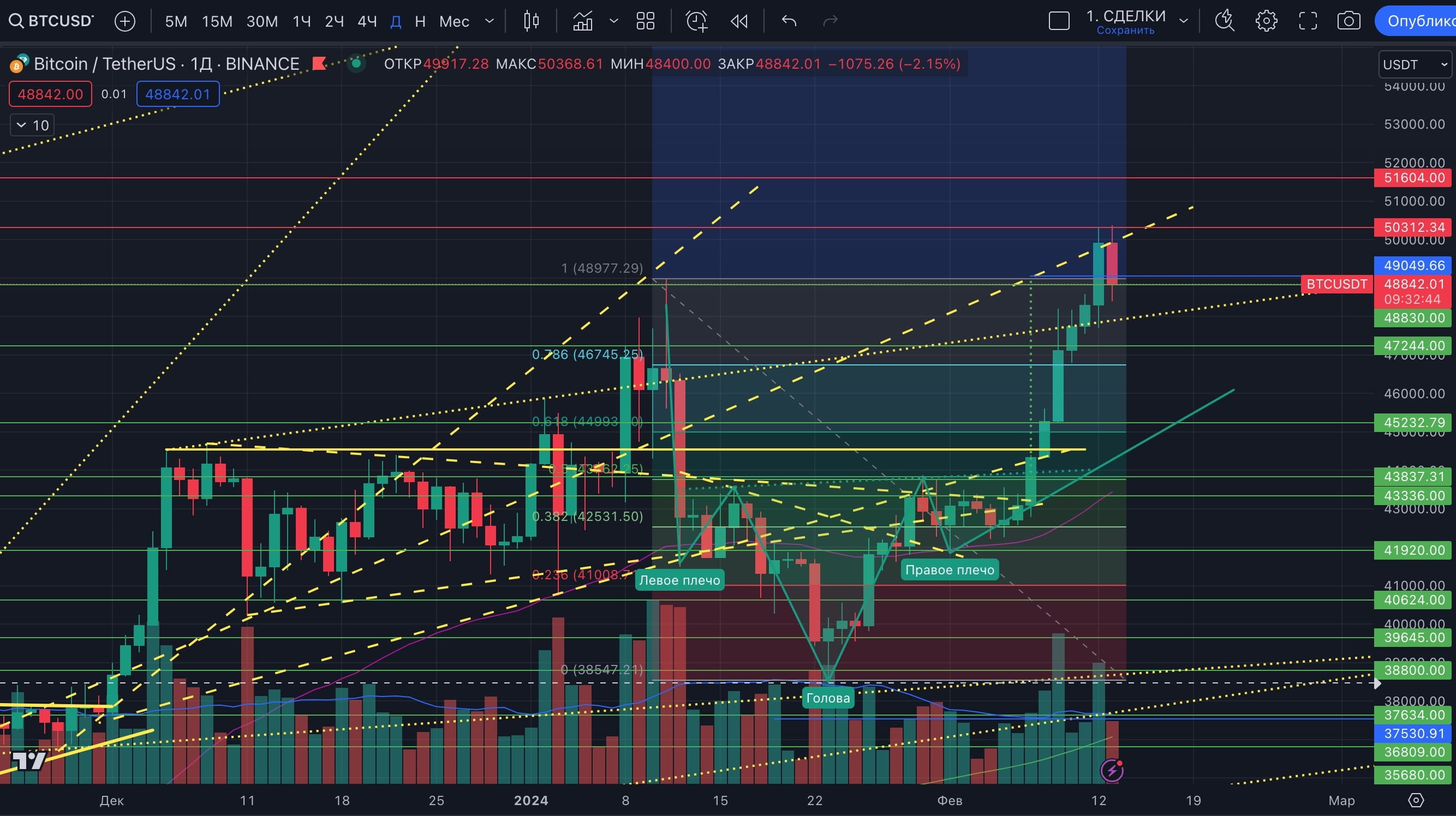Screen dimensions: 1456x816
Task: Switch to the 4Ч timeframe
Action: (x=367, y=21)
